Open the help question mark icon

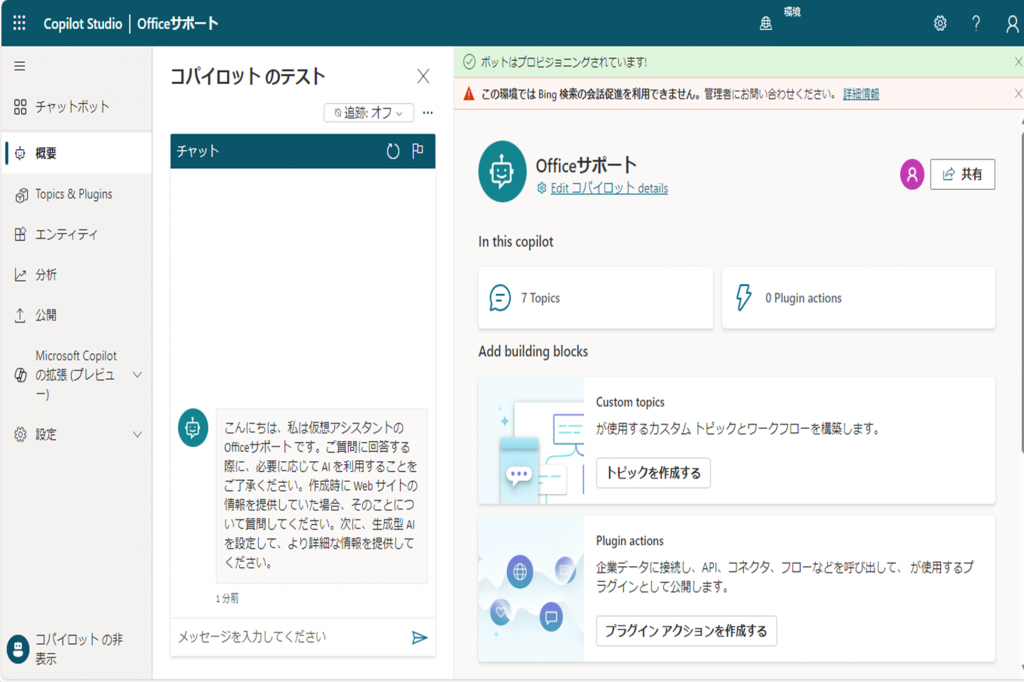[976, 24]
